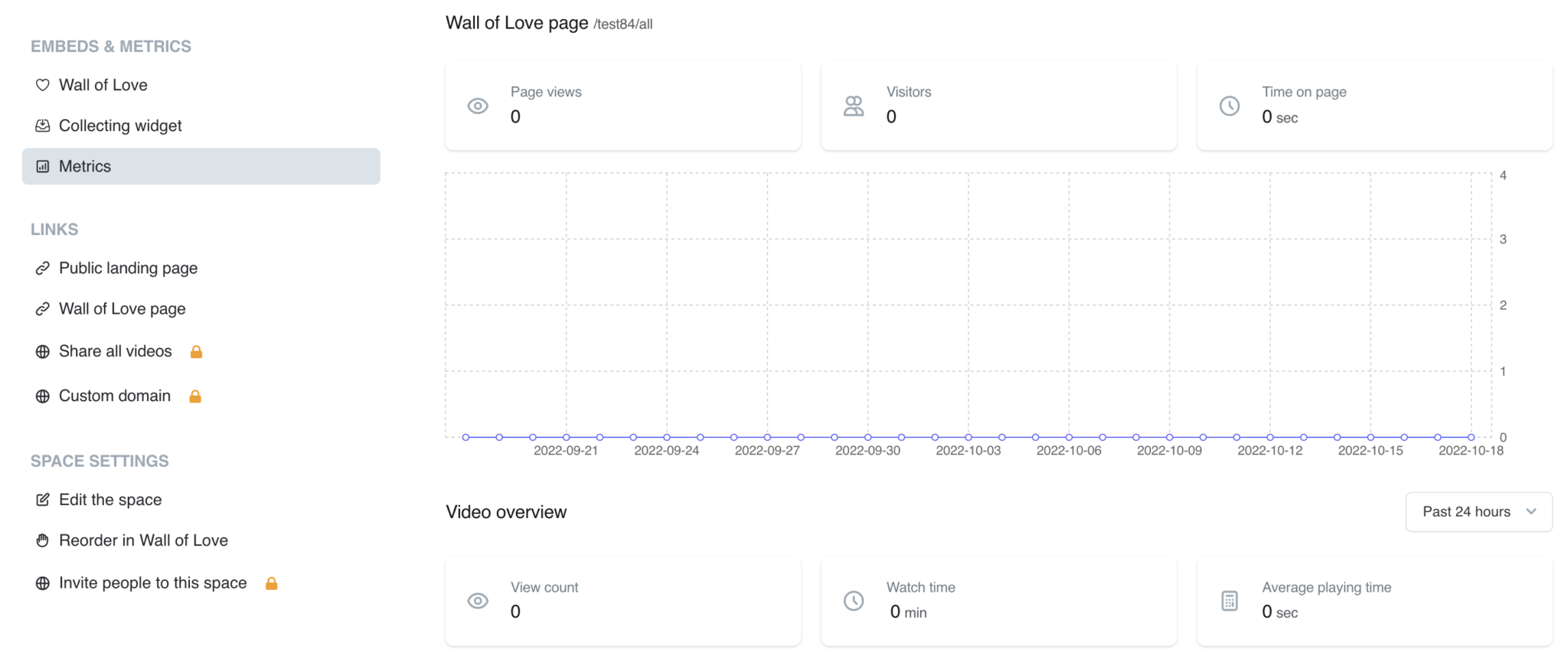Click the LINKS section header

point(54,230)
